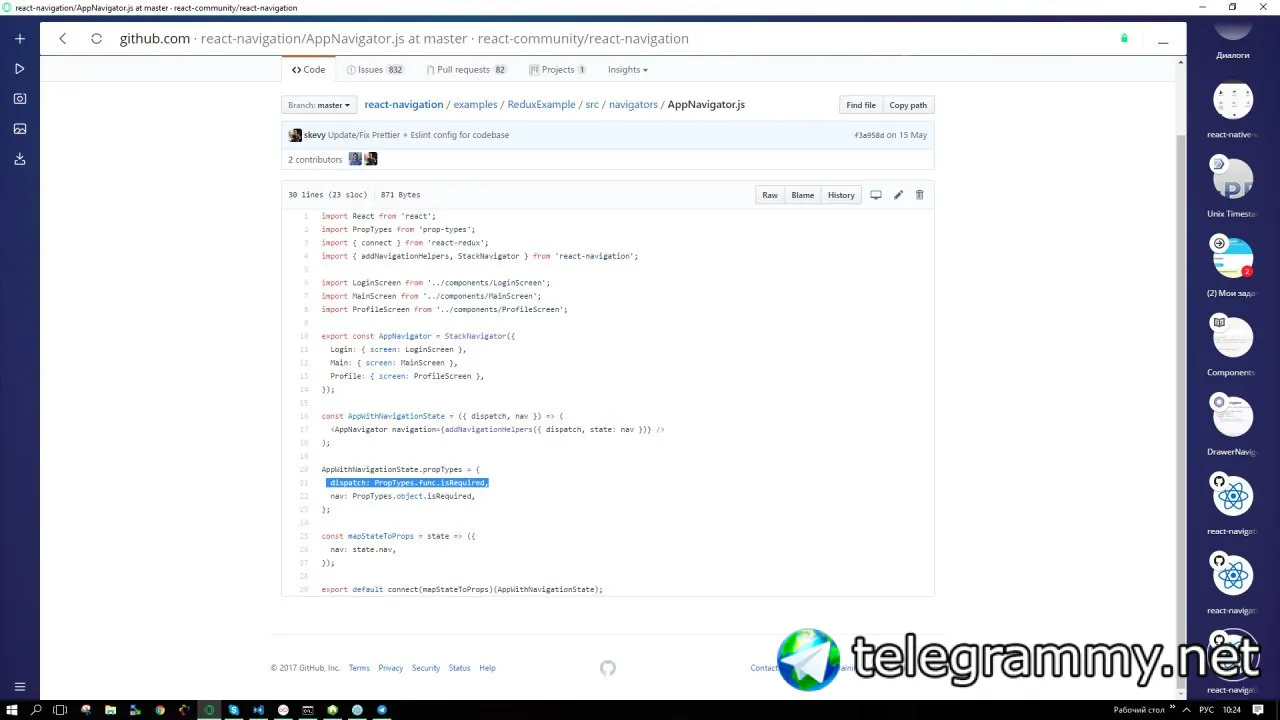Screen dimensions: 1280x720
Task: Open the 'Update/Fix Prettier + Eslint config' commit message
Action: pos(419,135)
